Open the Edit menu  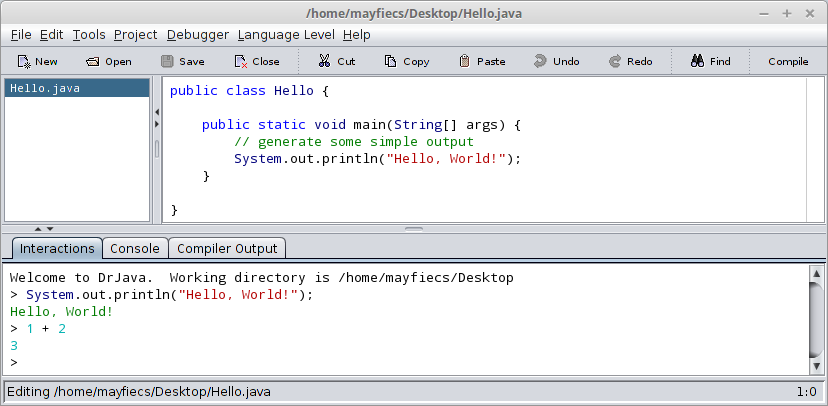click(51, 35)
